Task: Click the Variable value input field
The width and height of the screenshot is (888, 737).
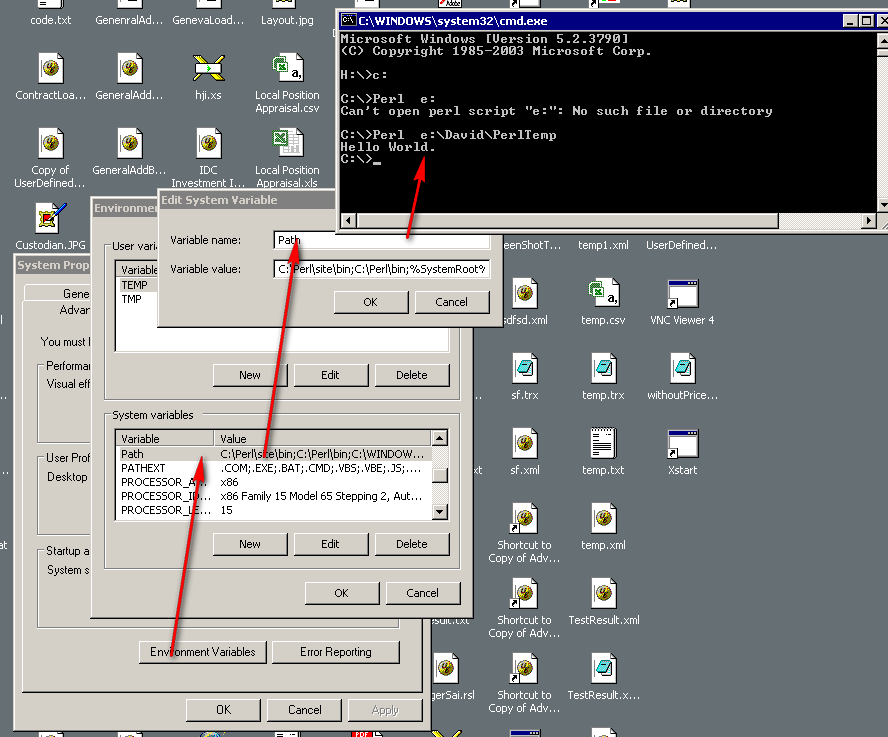Action: click(x=382, y=269)
